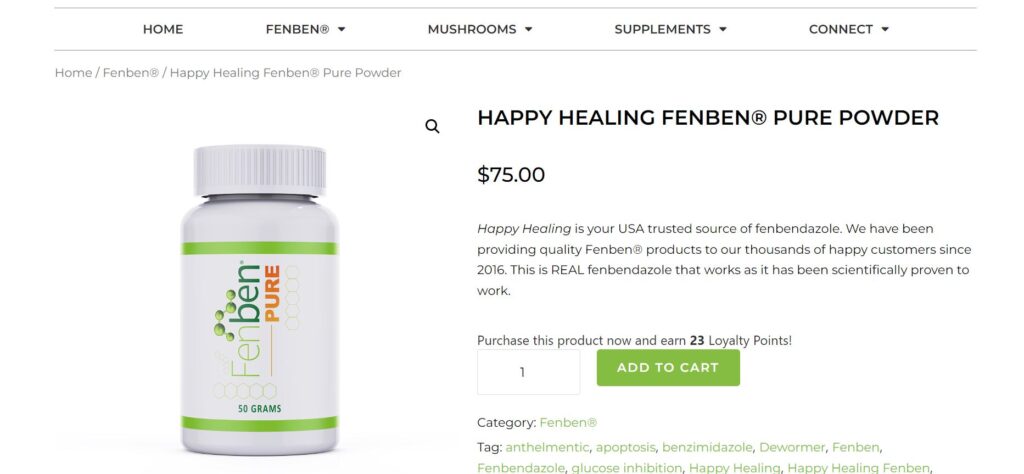Click the quantity input field
1024x474 pixels.
pyautogui.click(x=528, y=372)
